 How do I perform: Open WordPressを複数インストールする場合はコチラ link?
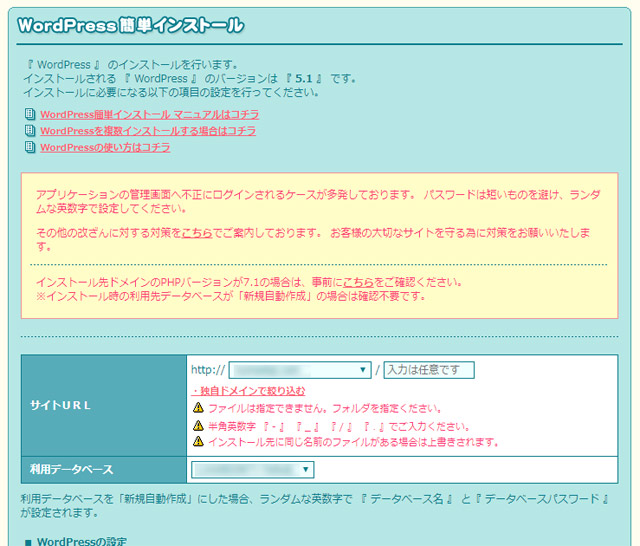(148, 131)
